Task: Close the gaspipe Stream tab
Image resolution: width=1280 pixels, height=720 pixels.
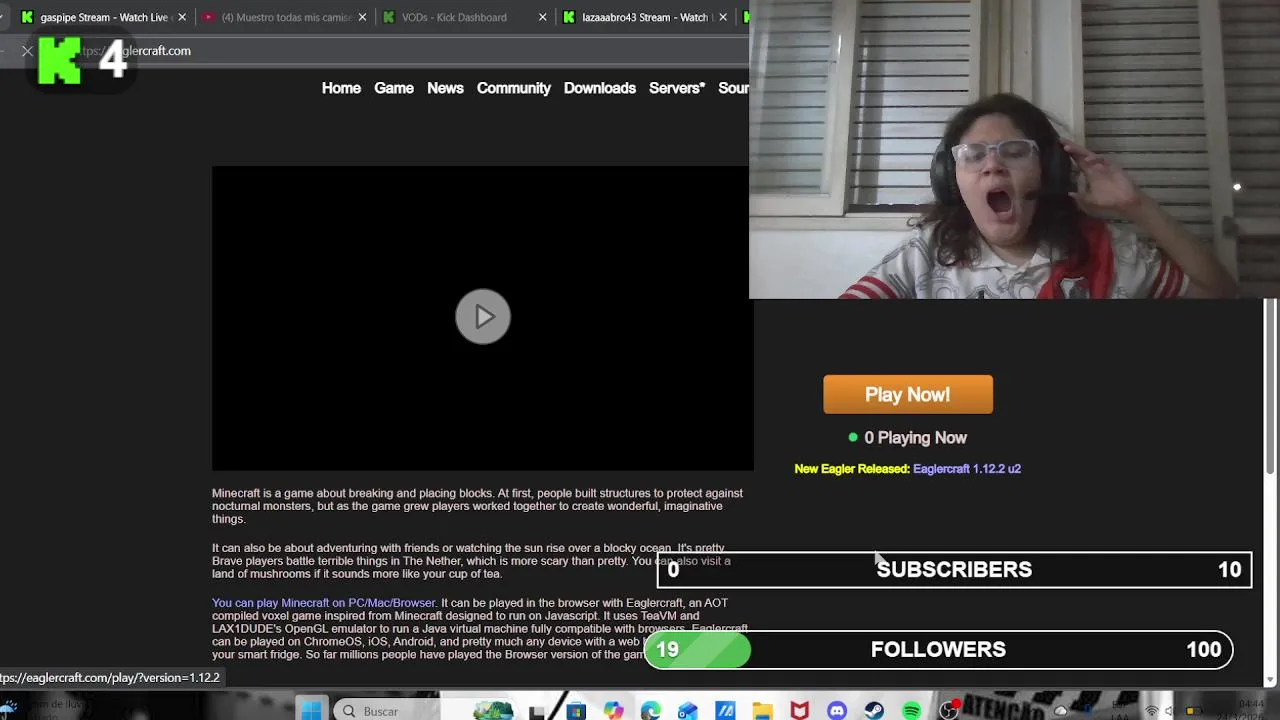Action: click(182, 17)
